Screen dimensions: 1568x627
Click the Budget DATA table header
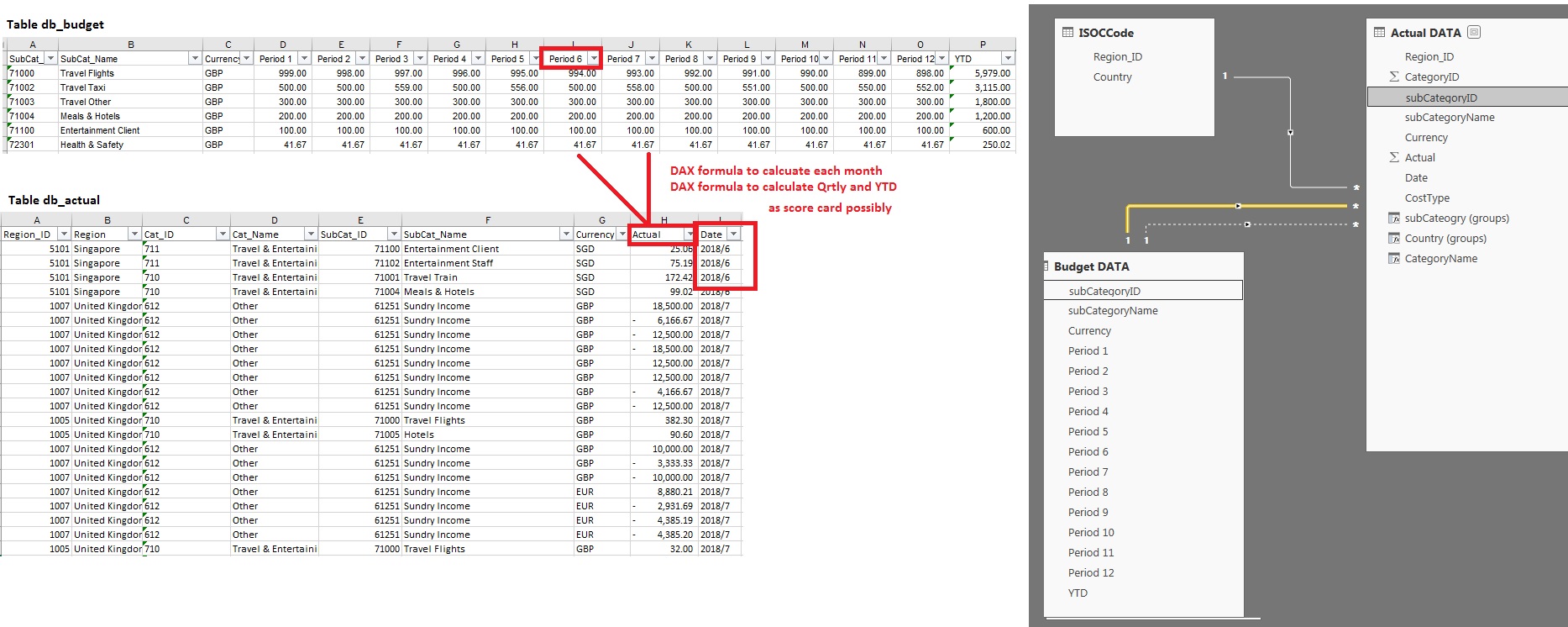click(x=1091, y=266)
